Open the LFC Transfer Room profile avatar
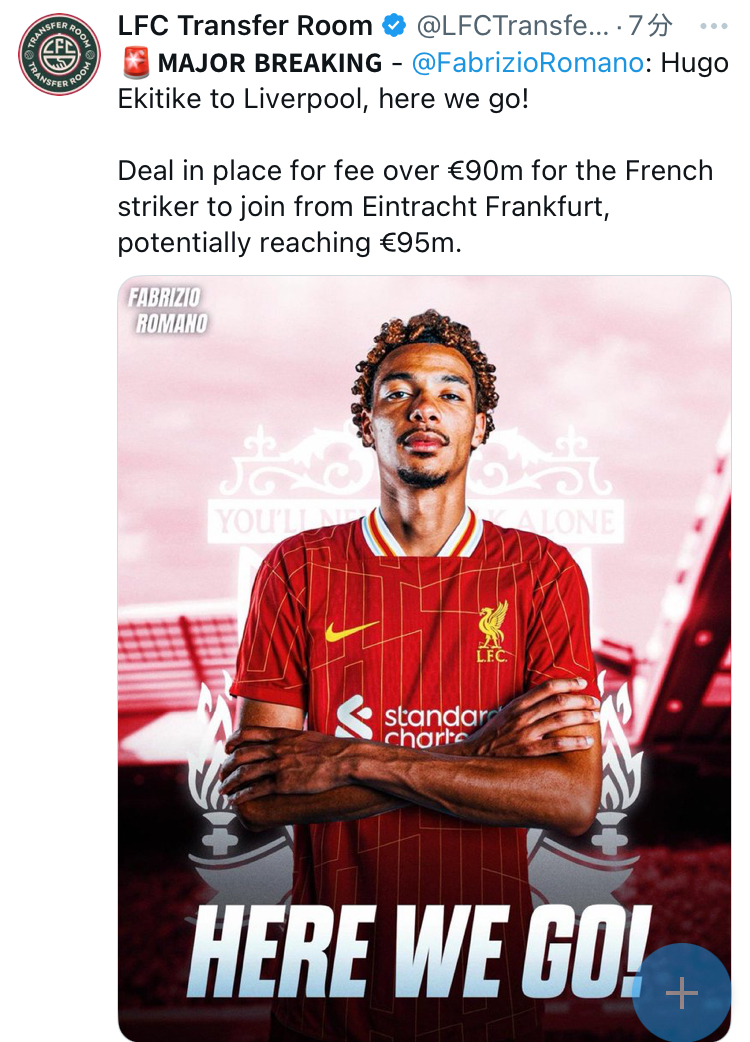This screenshot has width=750, height=1042. click(59, 54)
